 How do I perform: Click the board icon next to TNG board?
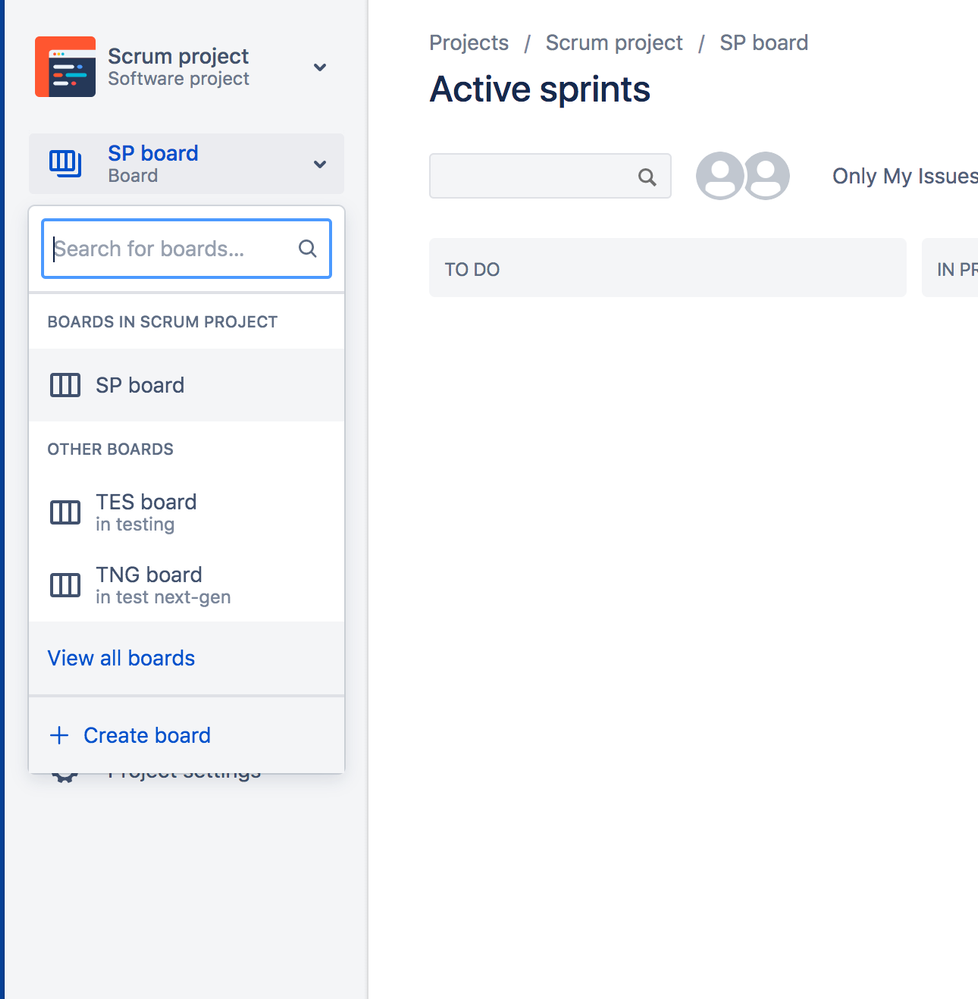click(x=64, y=585)
